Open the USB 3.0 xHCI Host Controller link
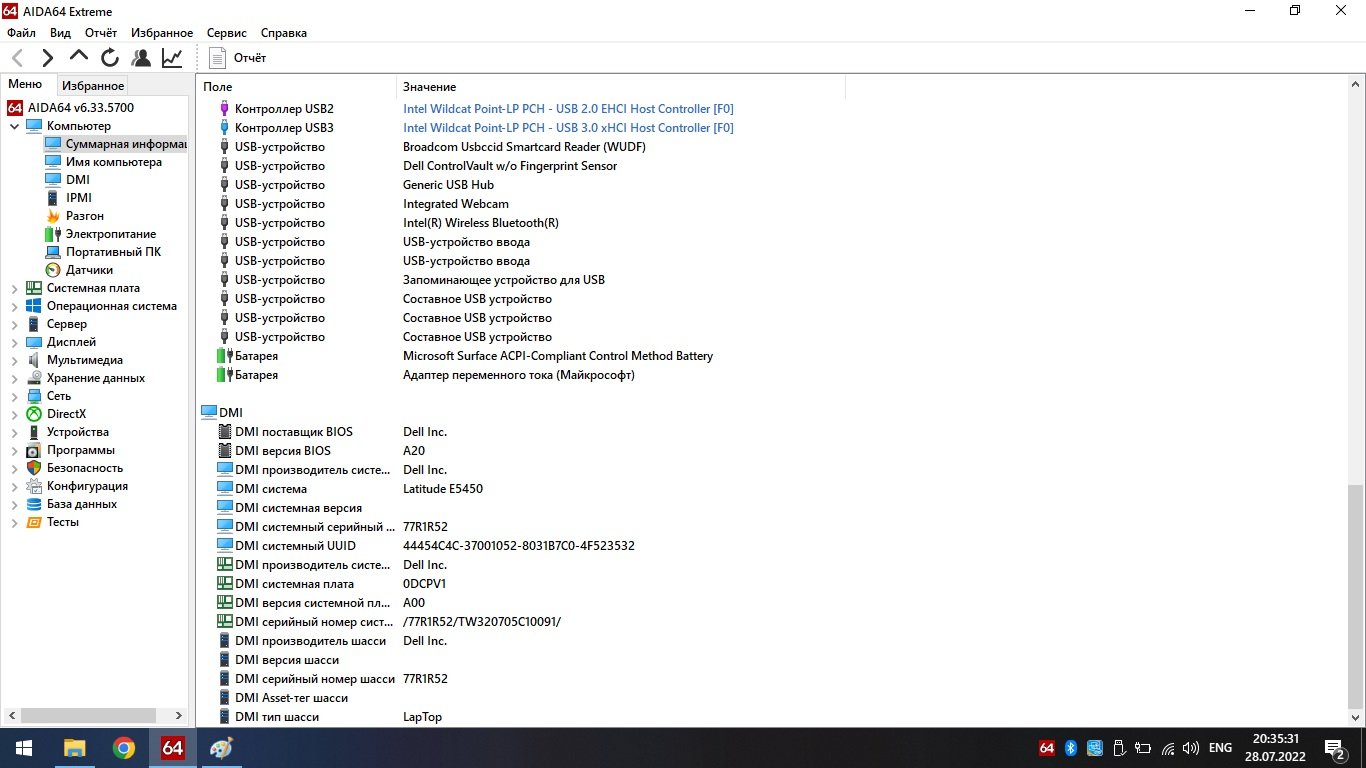 tap(568, 128)
